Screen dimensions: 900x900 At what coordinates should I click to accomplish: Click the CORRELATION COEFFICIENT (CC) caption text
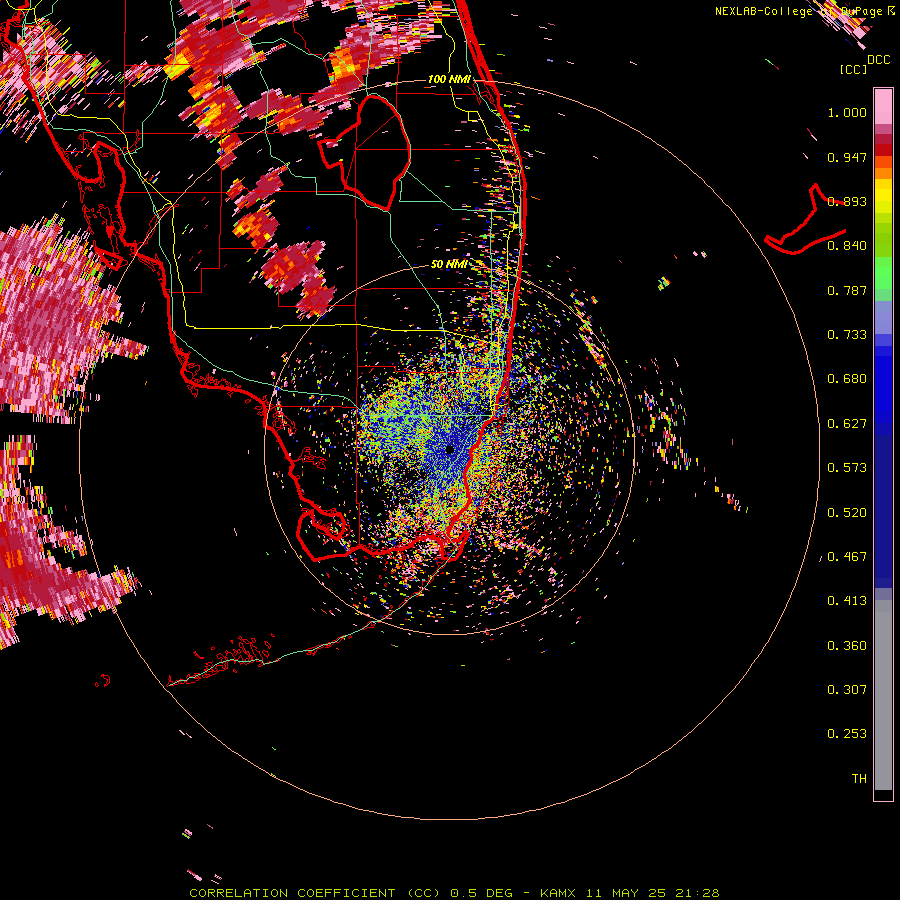pyautogui.click(x=317, y=893)
